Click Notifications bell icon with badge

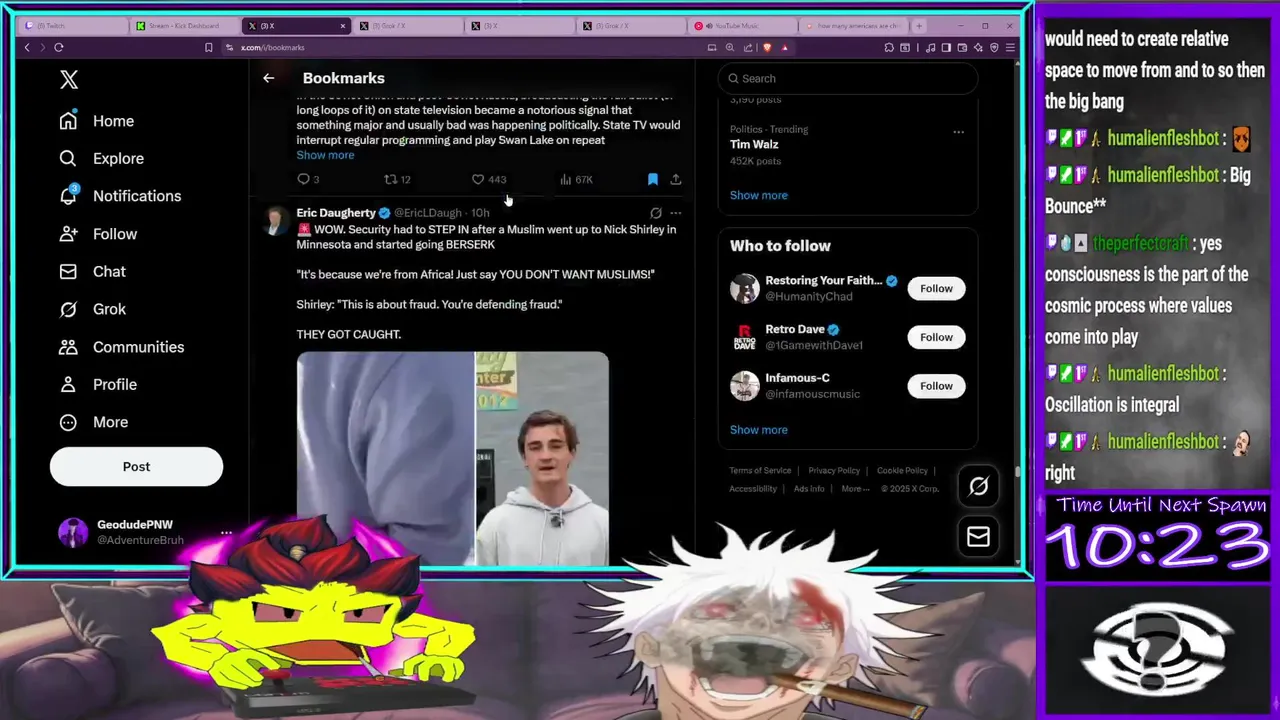click(68, 195)
